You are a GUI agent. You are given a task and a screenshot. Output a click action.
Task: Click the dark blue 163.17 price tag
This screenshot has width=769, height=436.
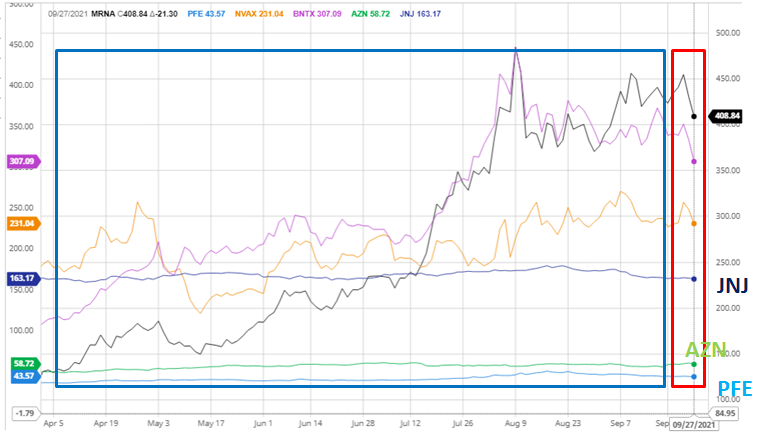pos(24,279)
